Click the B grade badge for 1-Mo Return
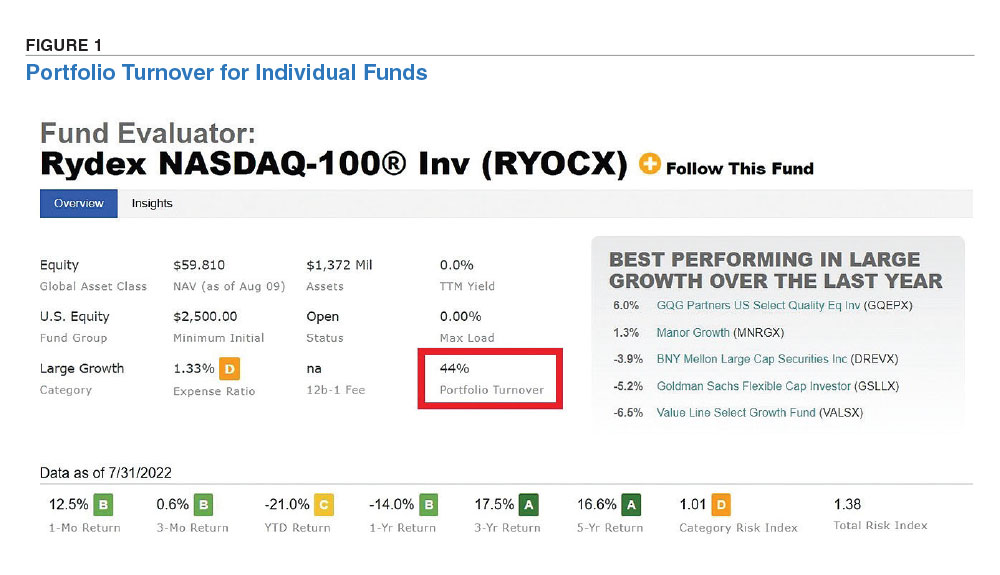 point(103,505)
